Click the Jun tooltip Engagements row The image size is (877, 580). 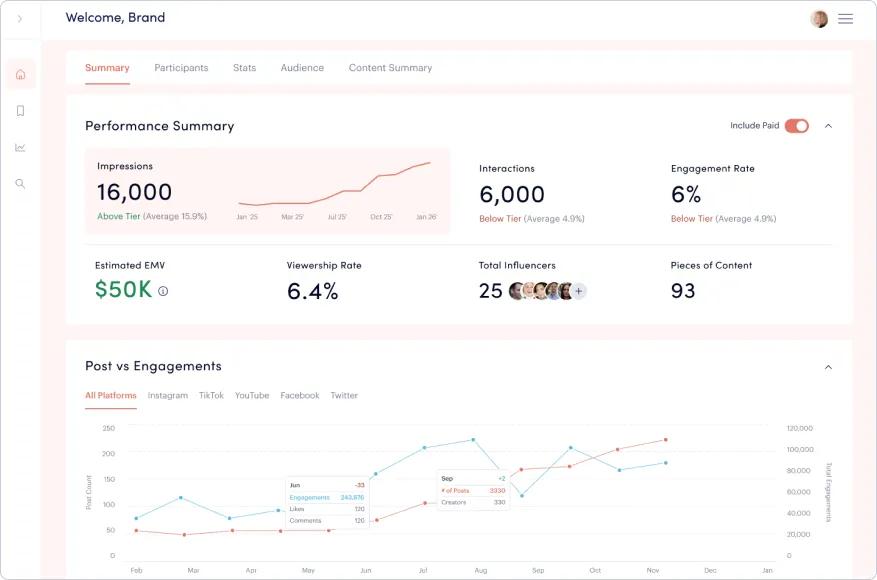coord(327,497)
